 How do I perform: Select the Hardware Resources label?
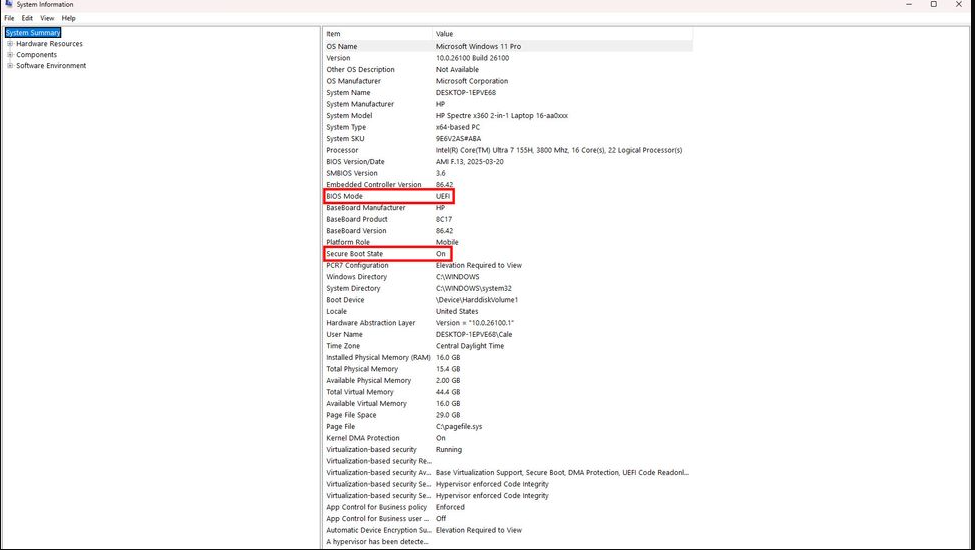(x=49, y=44)
